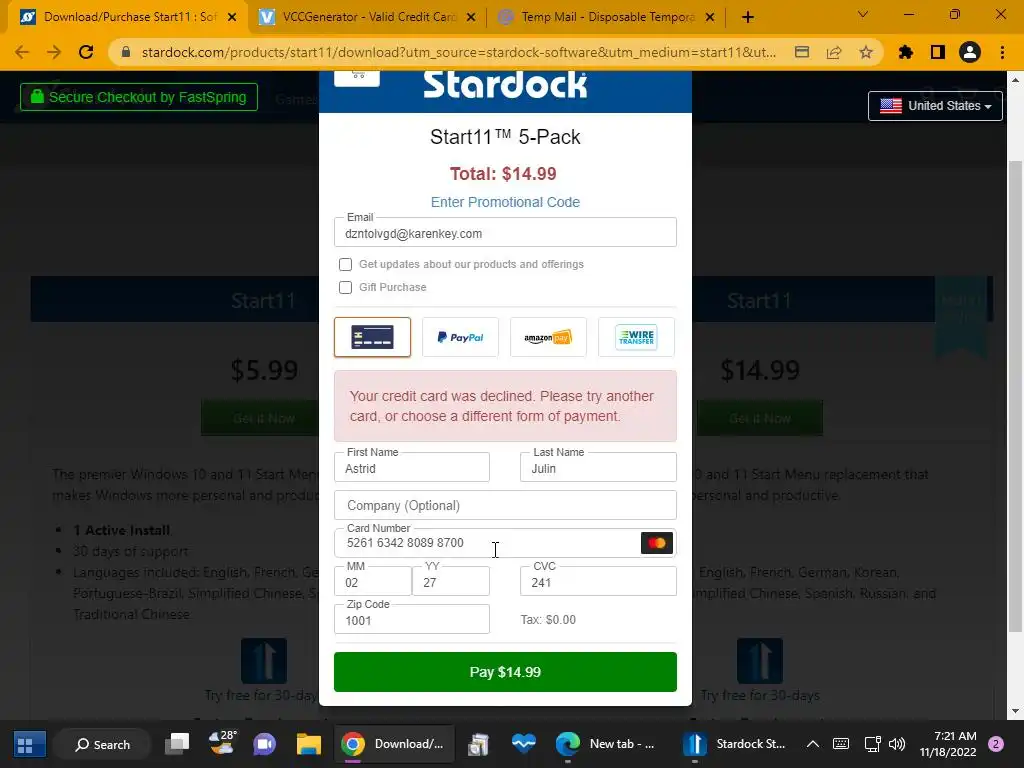The width and height of the screenshot is (1024, 768).
Task: Open the notification center badge
Action: [996, 744]
